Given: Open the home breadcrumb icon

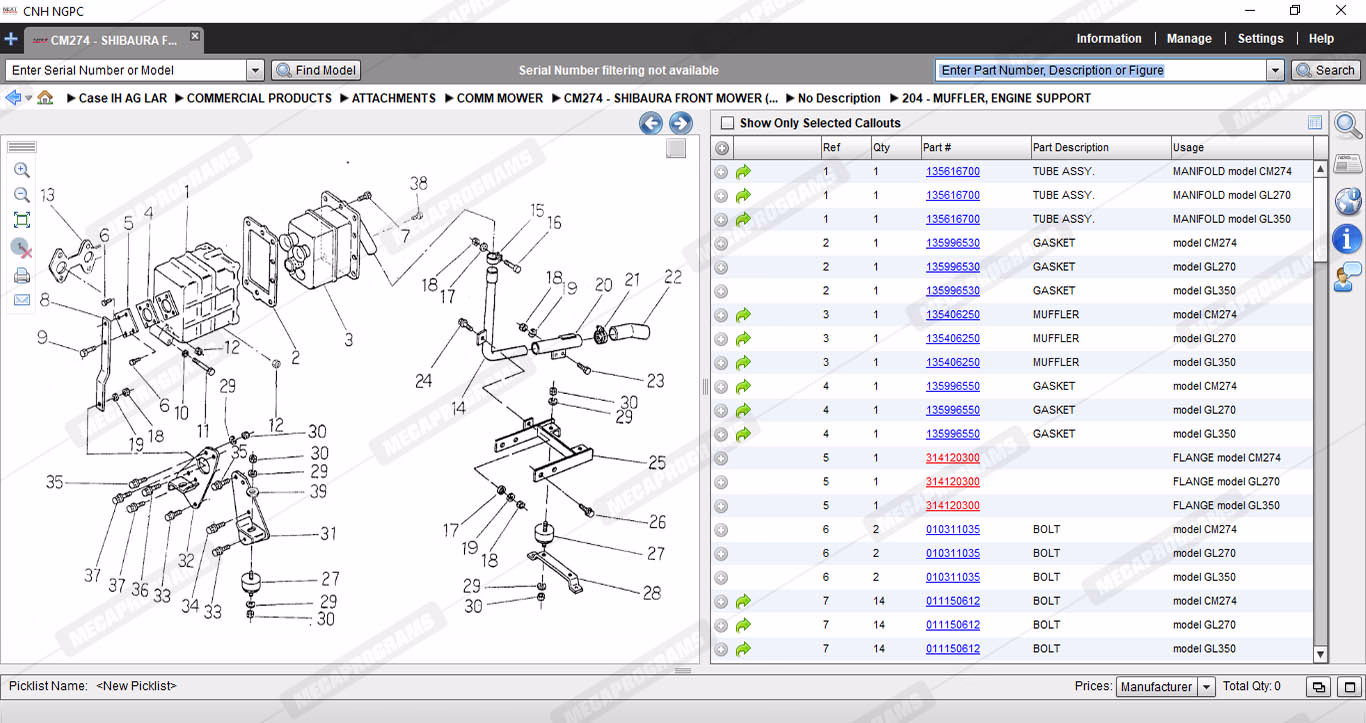Looking at the screenshot, I should [x=45, y=98].
